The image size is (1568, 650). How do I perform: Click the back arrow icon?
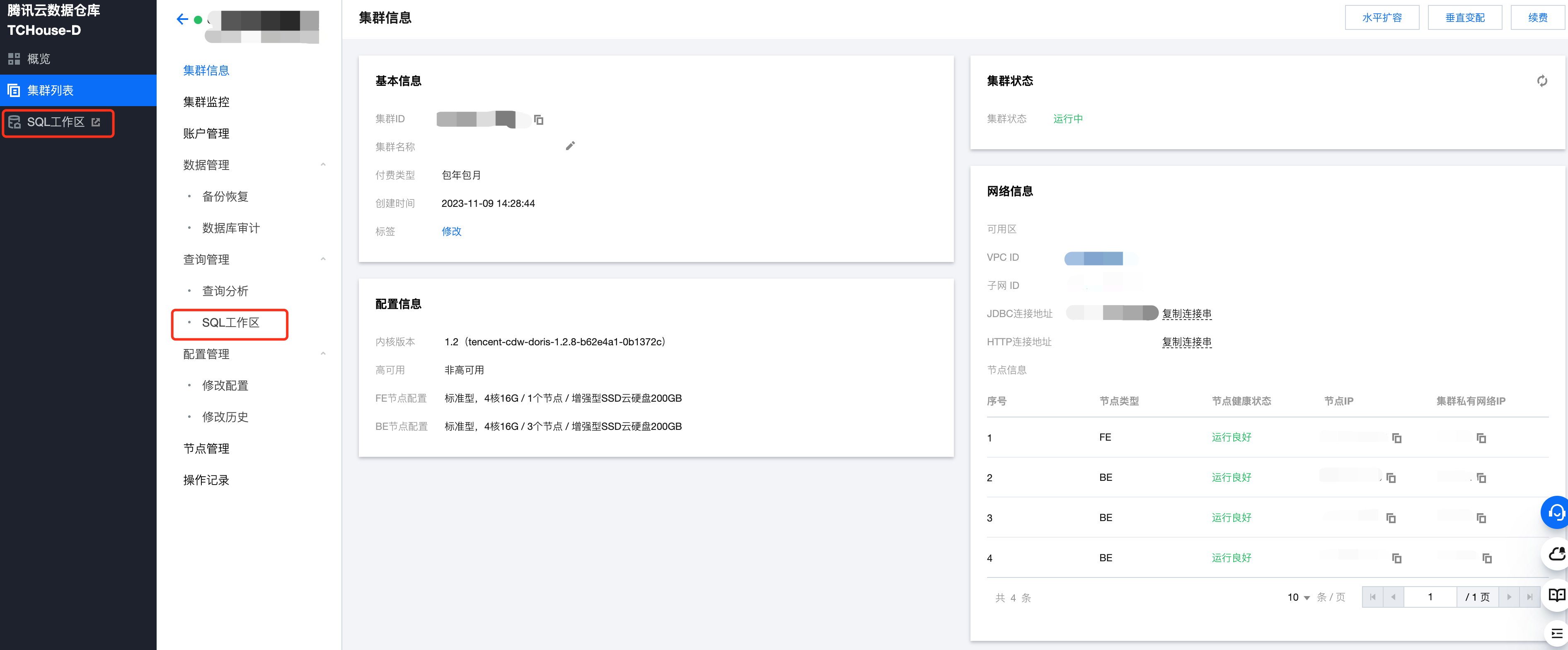[181, 19]
